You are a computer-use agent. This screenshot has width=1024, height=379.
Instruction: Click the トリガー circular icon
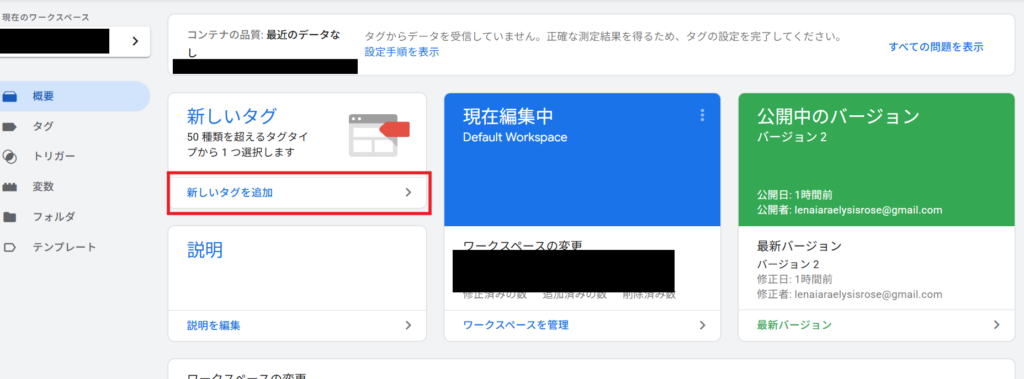[9, 157]
